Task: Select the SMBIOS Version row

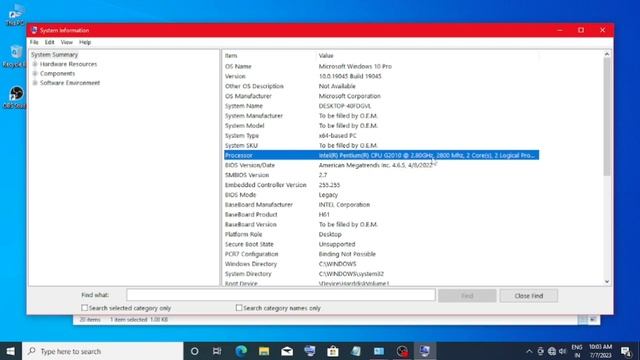Action: click(381, 175)
